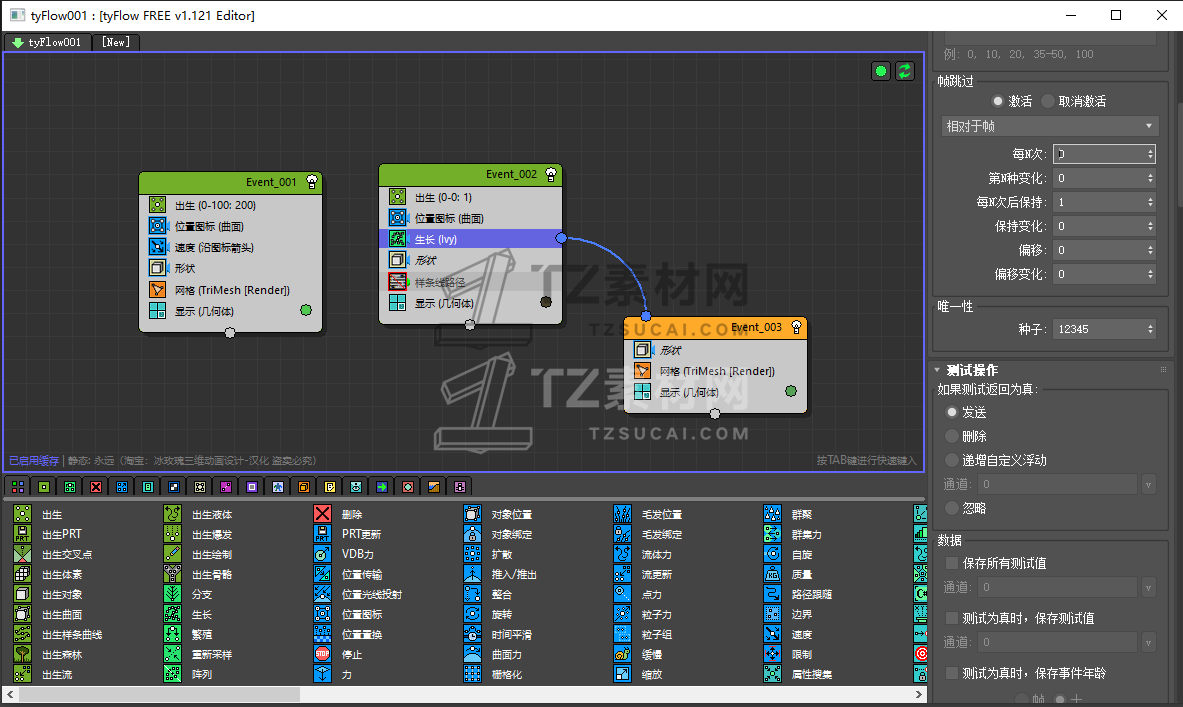Select the 生长 (Ivy) operator in Event_002
Screen dimensions: 1183x707
(470, 239)
